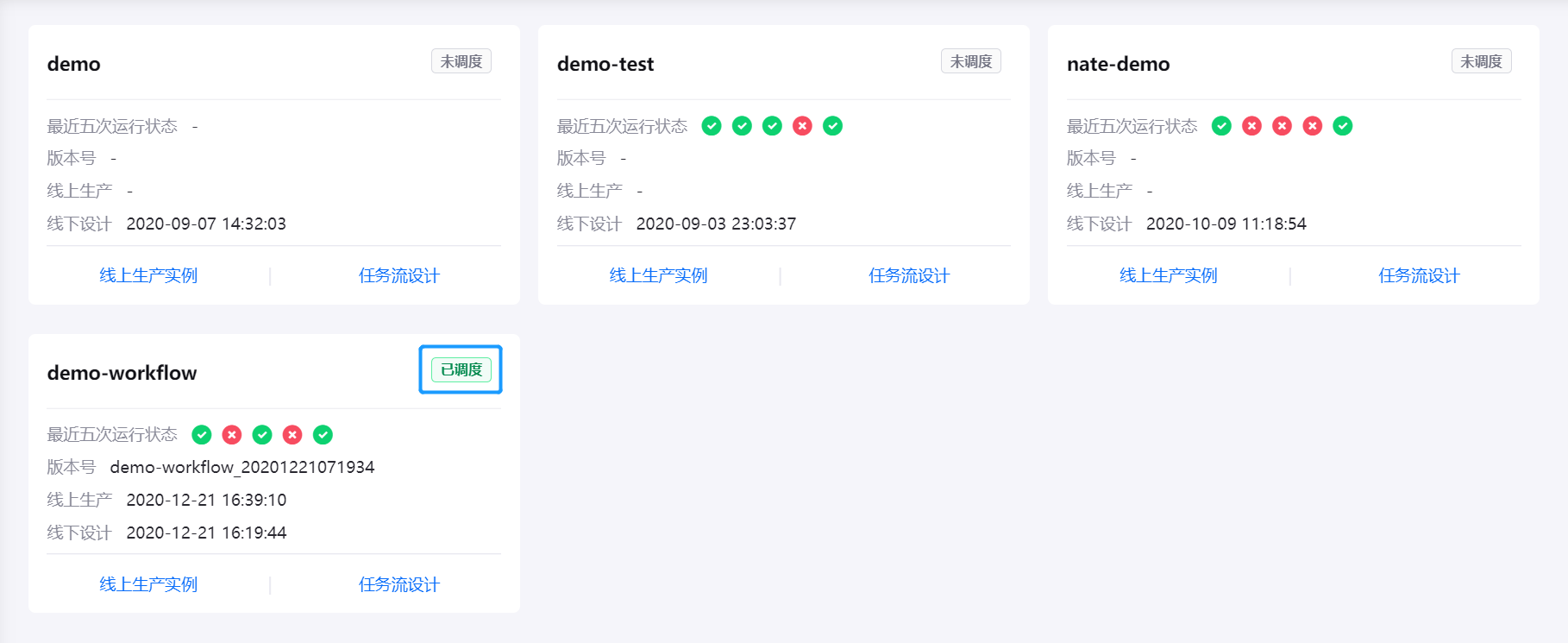This screenshot has width=1568, height=643.
Task: Click timestamp 2020-09-03 23:03:37
Action: 716,224
